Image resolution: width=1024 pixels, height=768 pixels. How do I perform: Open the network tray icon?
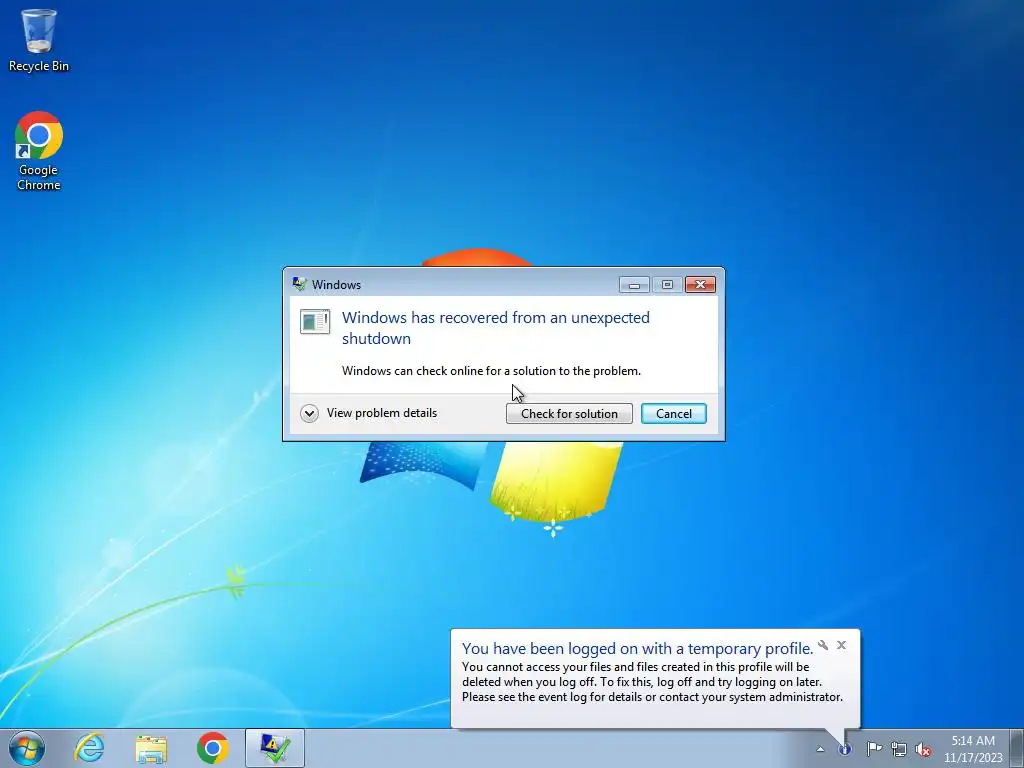(x=899, y=749)
